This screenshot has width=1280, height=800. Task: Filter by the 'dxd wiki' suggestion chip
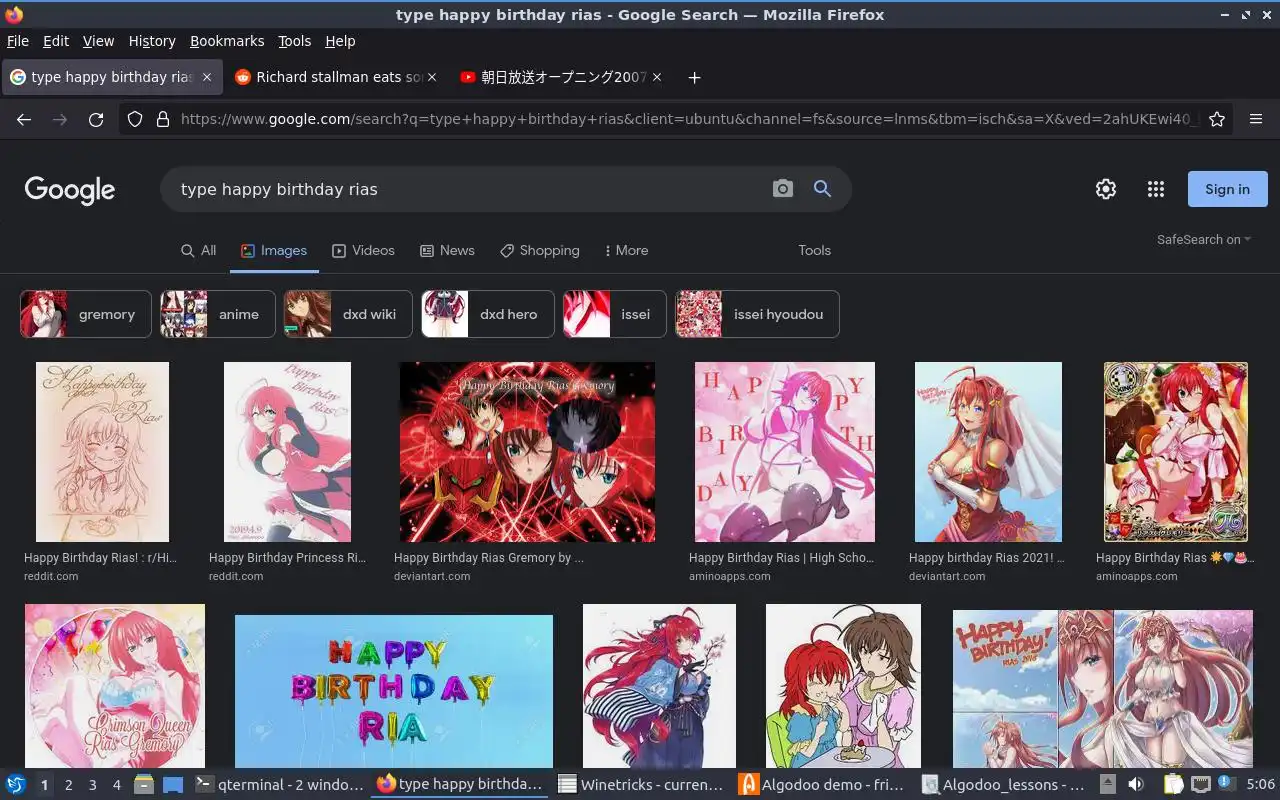tap(348, 314)
